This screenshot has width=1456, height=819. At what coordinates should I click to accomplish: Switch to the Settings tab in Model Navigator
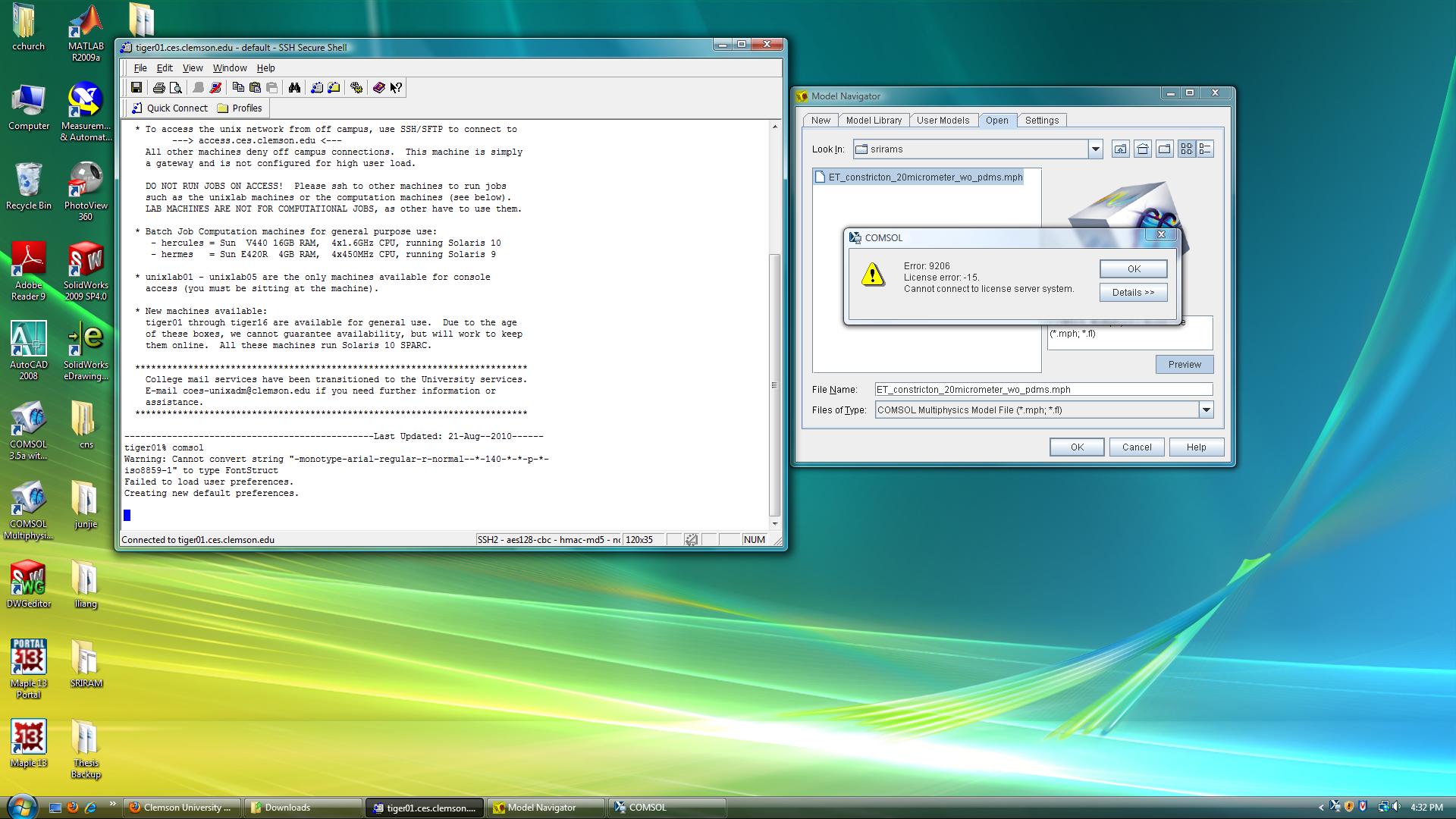pos(1042,121)
